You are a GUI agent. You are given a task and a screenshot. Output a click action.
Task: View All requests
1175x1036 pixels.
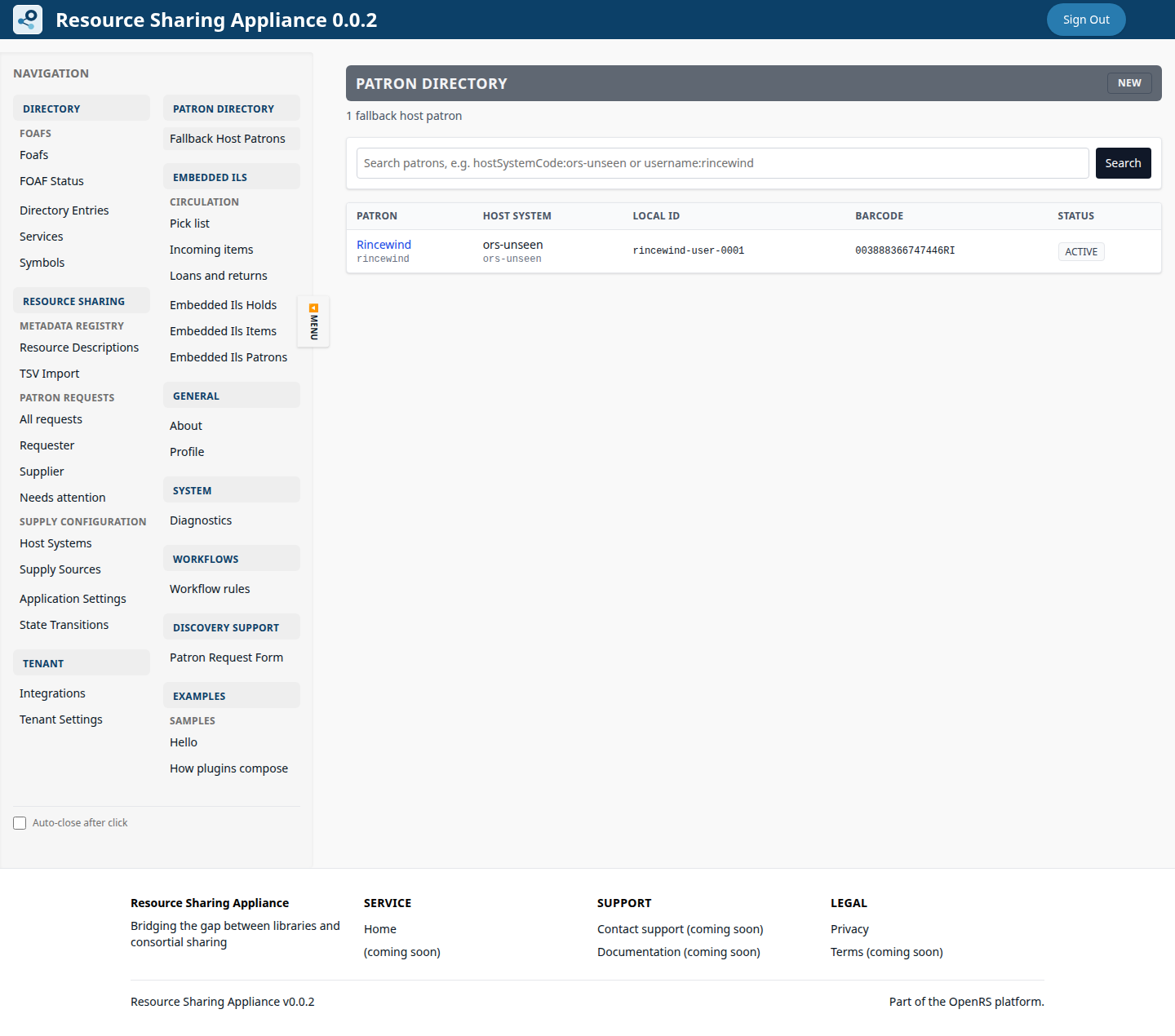[x=51, y=419]
